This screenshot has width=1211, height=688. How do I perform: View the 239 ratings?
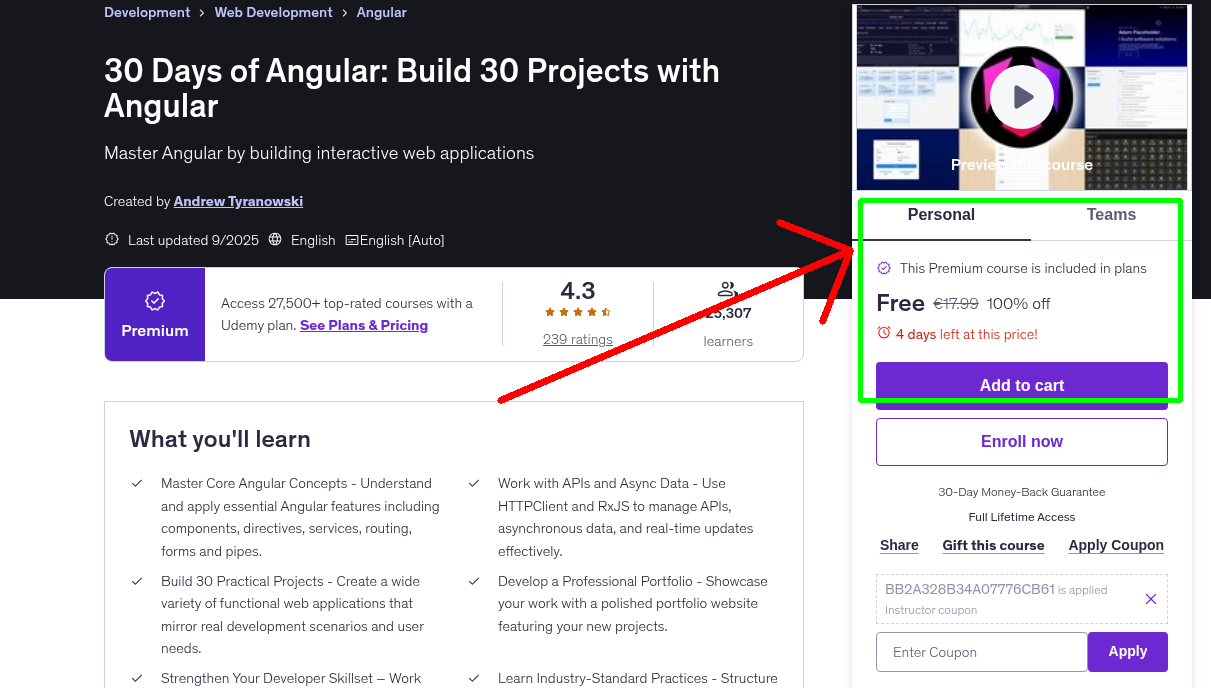(x=577, y=339)
